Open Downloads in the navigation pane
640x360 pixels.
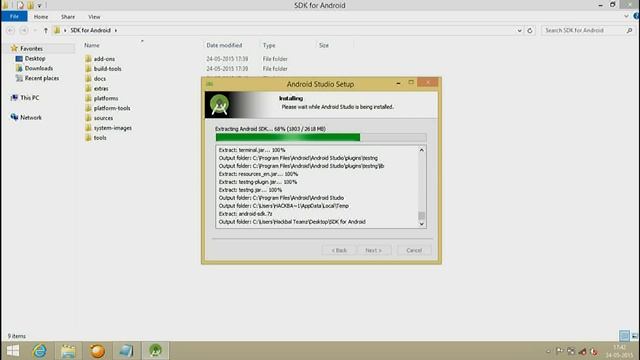pos(34,68)
